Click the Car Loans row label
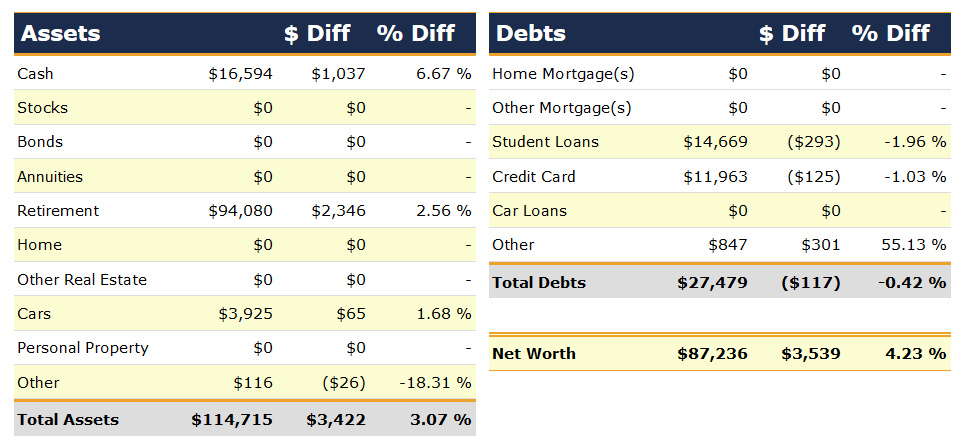This screenshot has width=963, height=448. pos(529,211)
